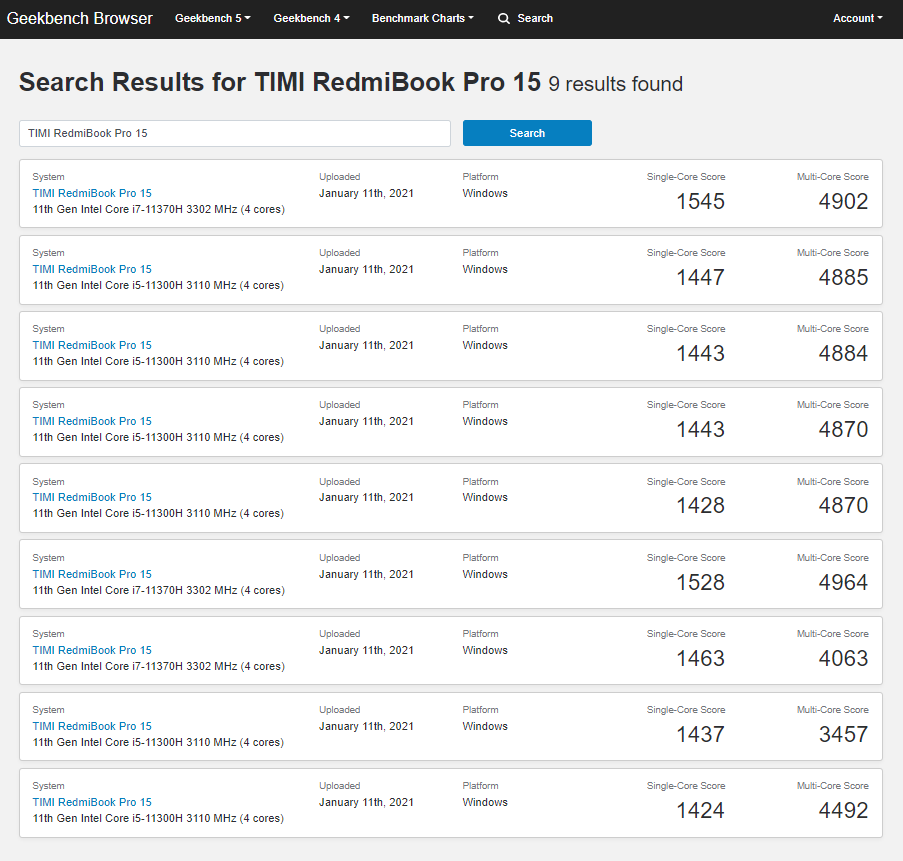The height and width of the screenshot is (861, 903).
Task: Click i7-11370H CPU text in the 4063 row
Action: (158, 666)
